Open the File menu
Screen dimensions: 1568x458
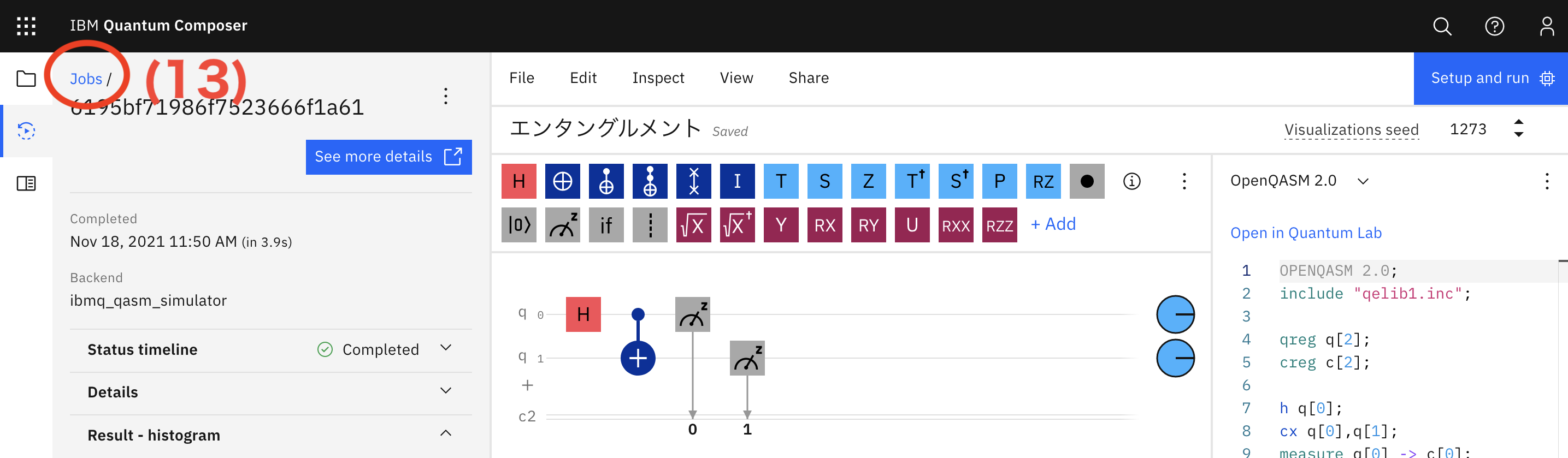click(522, 78)
